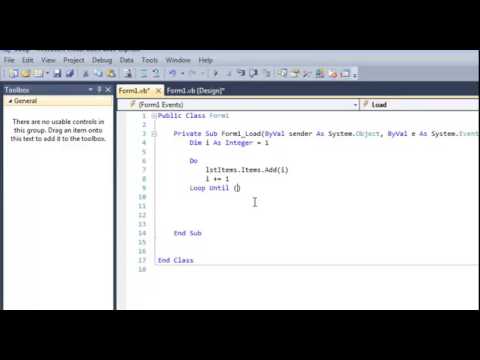Click the Paste clipboard icon

pyautogui.click(x=111, y=73)
